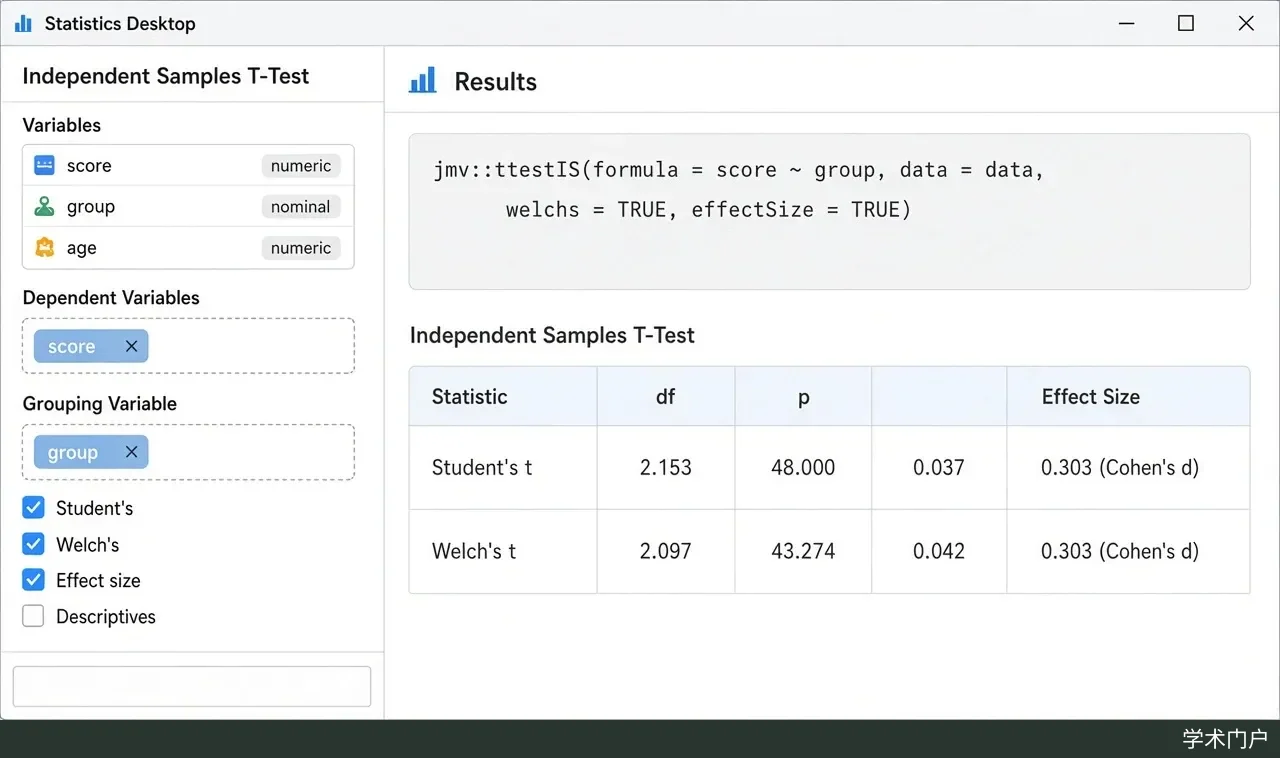Enable the Descriptives checkbox

(33, 616)
